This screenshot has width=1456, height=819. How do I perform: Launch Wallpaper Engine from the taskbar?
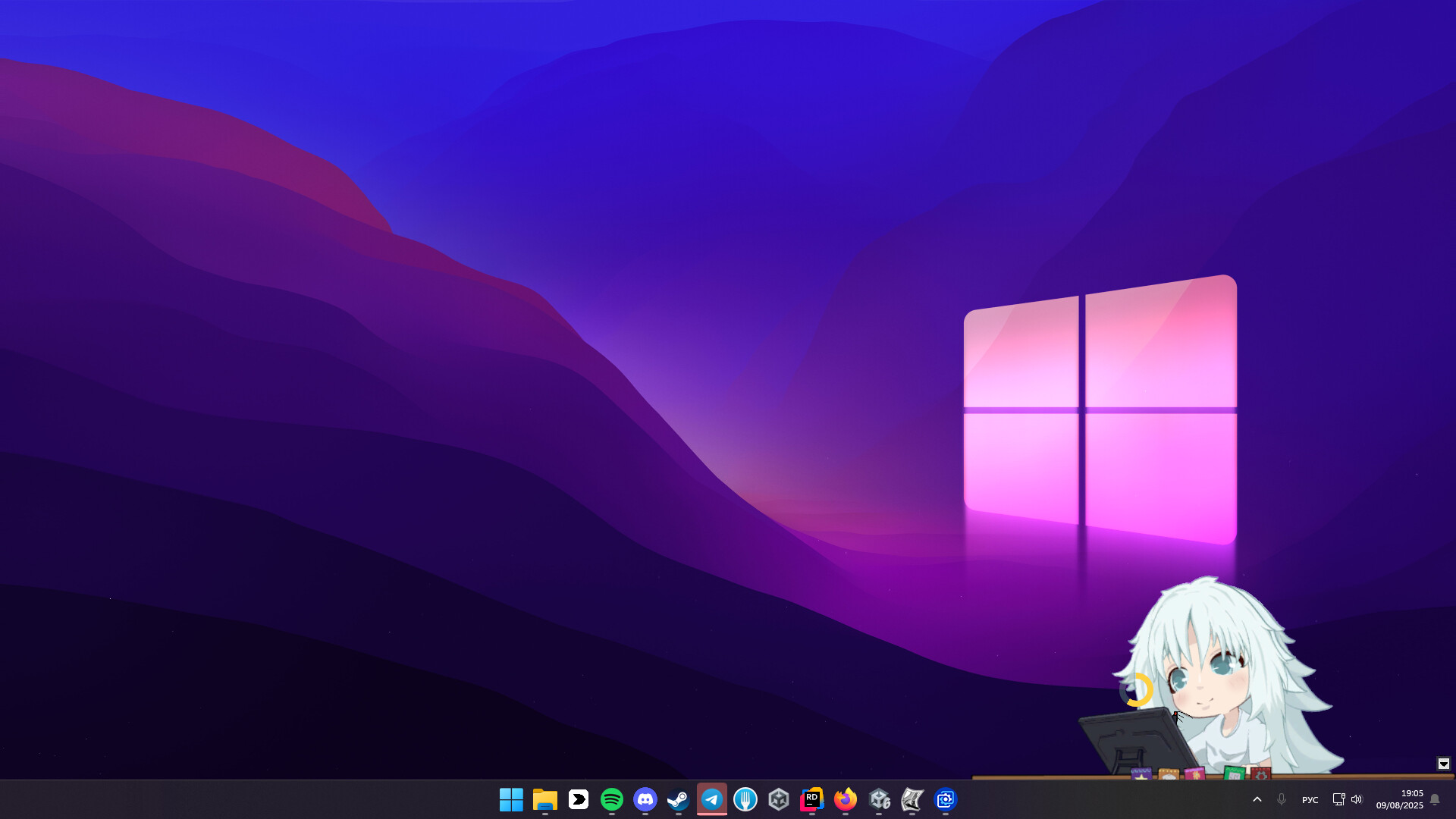click(912, 799)
